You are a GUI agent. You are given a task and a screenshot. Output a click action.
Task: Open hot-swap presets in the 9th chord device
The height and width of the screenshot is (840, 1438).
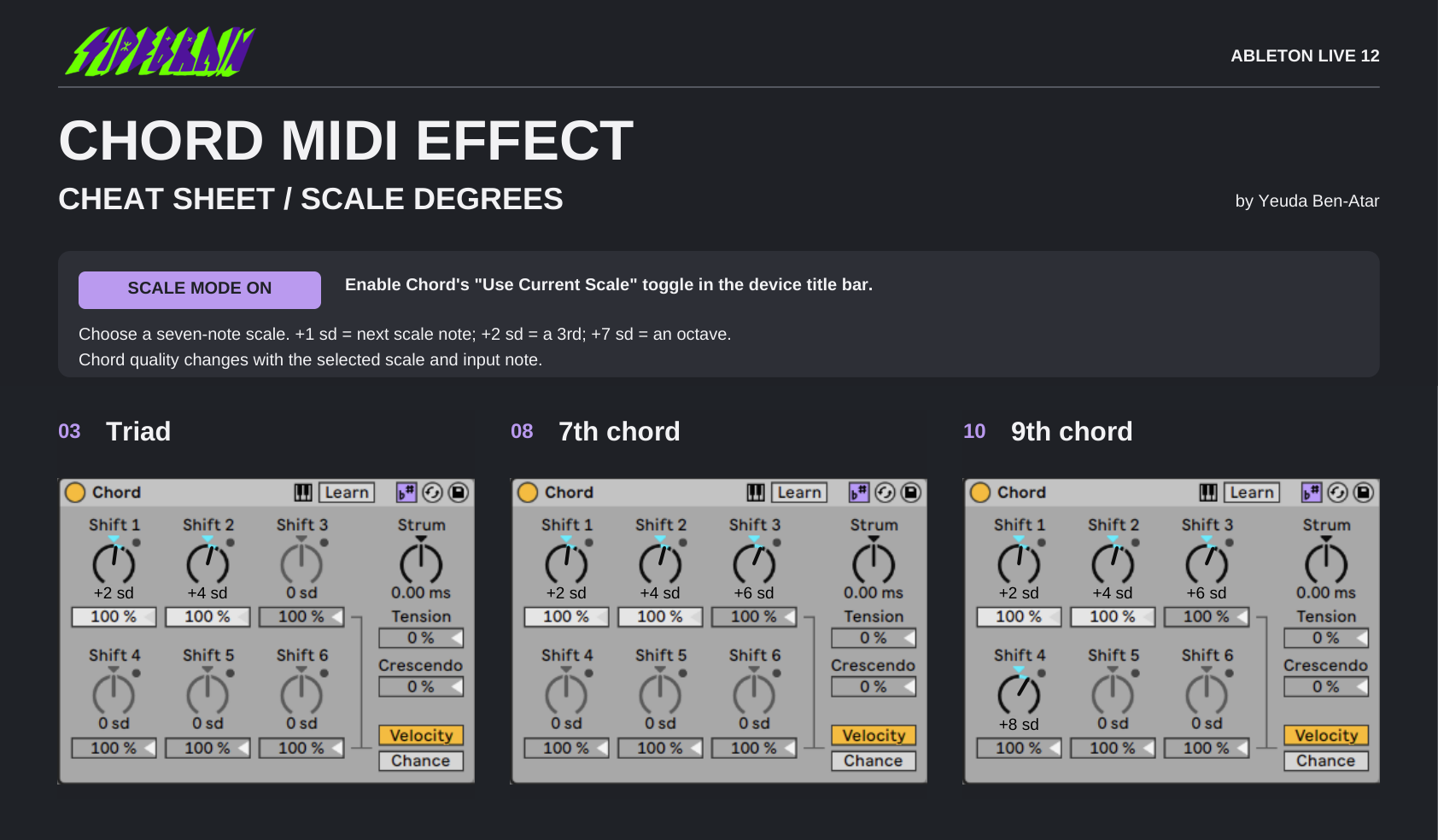tap(1338, 493)
